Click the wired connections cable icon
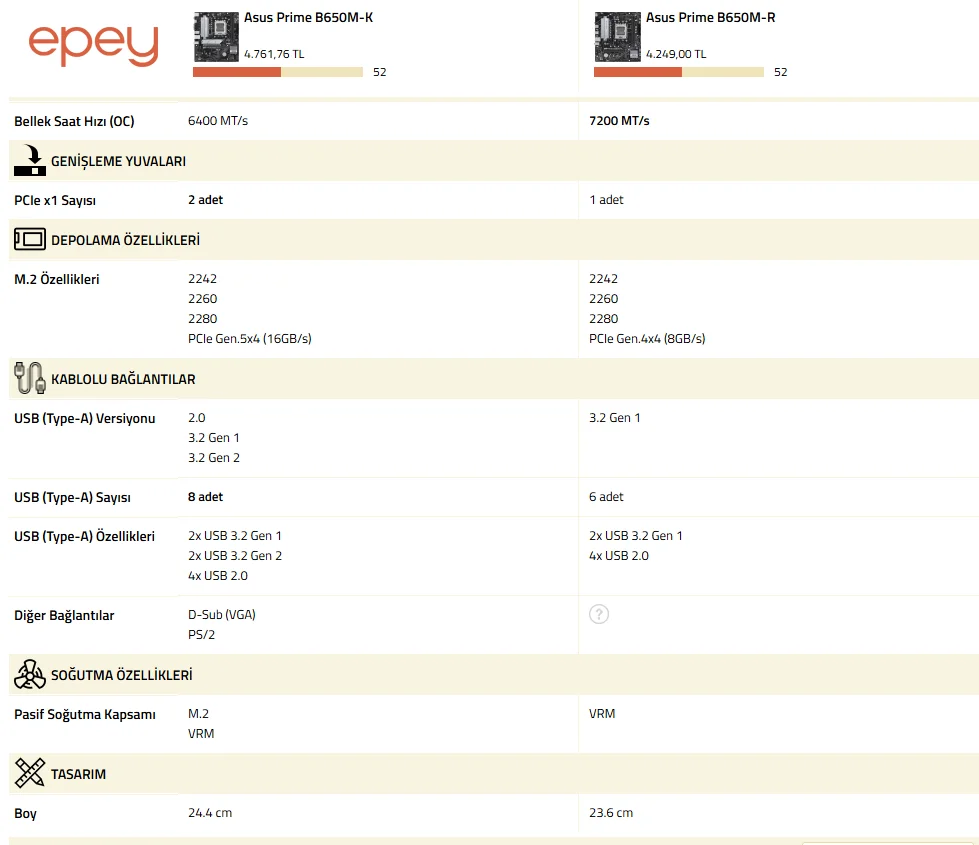This screenshot has height=845, width=979. pos(29,378)
